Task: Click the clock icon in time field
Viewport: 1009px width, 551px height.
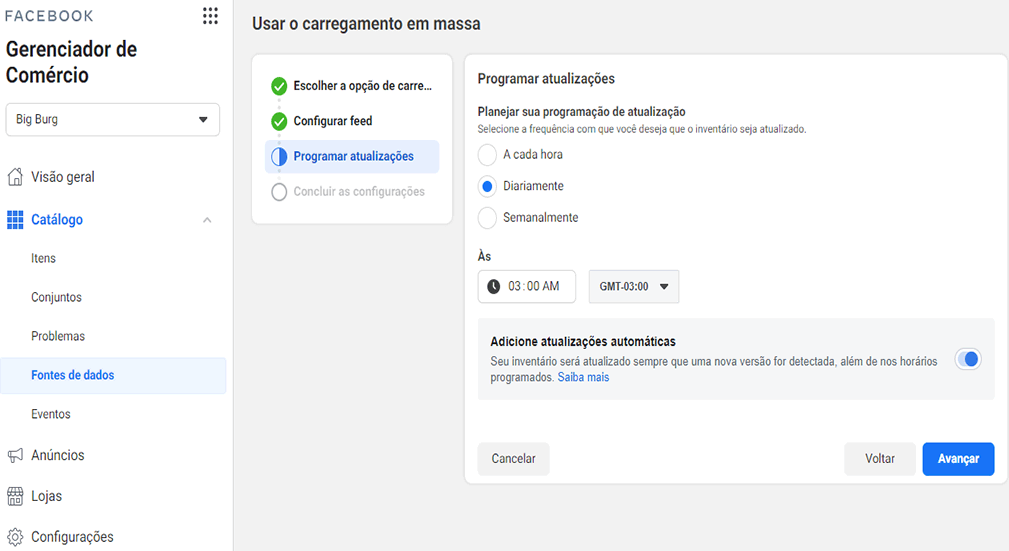Action: (x=494, y=286)
